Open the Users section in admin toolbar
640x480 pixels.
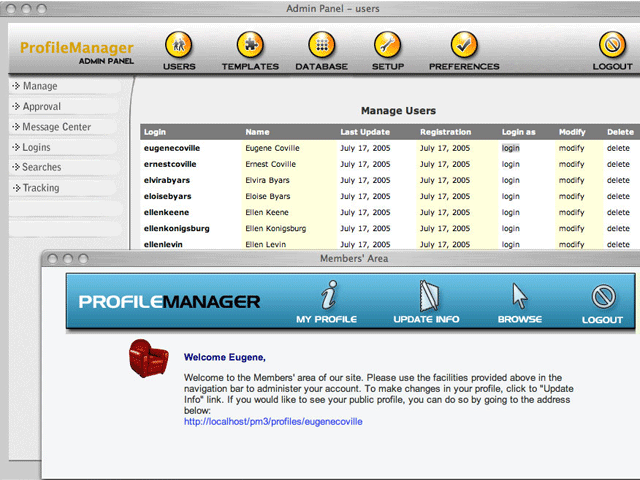click(x=179, y=46)
